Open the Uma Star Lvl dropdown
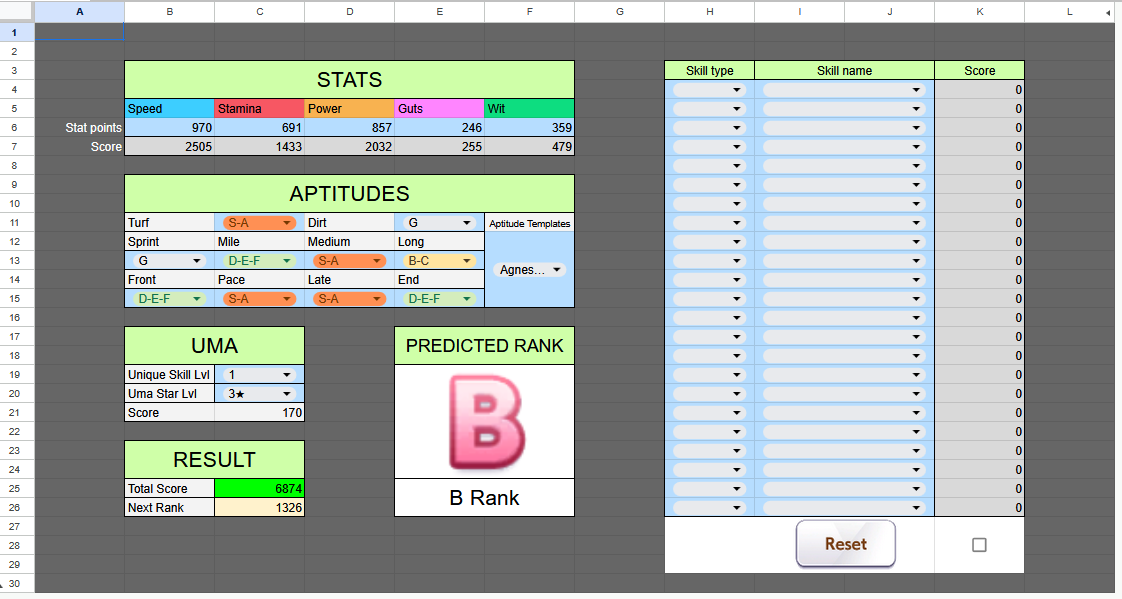Viewport: 1122px width, 599px height. [x=258, y=394]
